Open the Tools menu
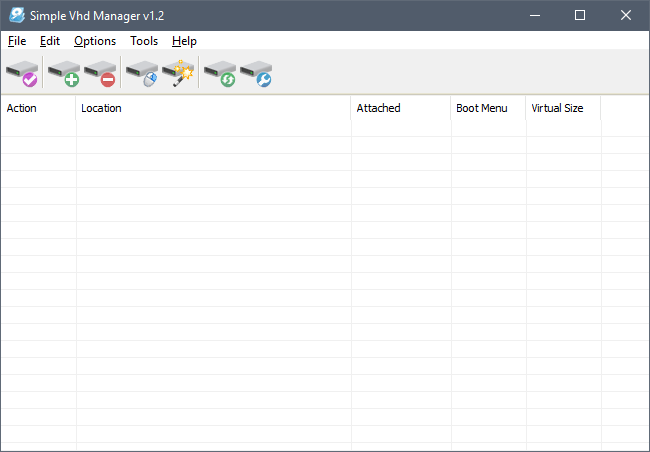The width and height of the screenshot is (650, 452). click(144, 41)
